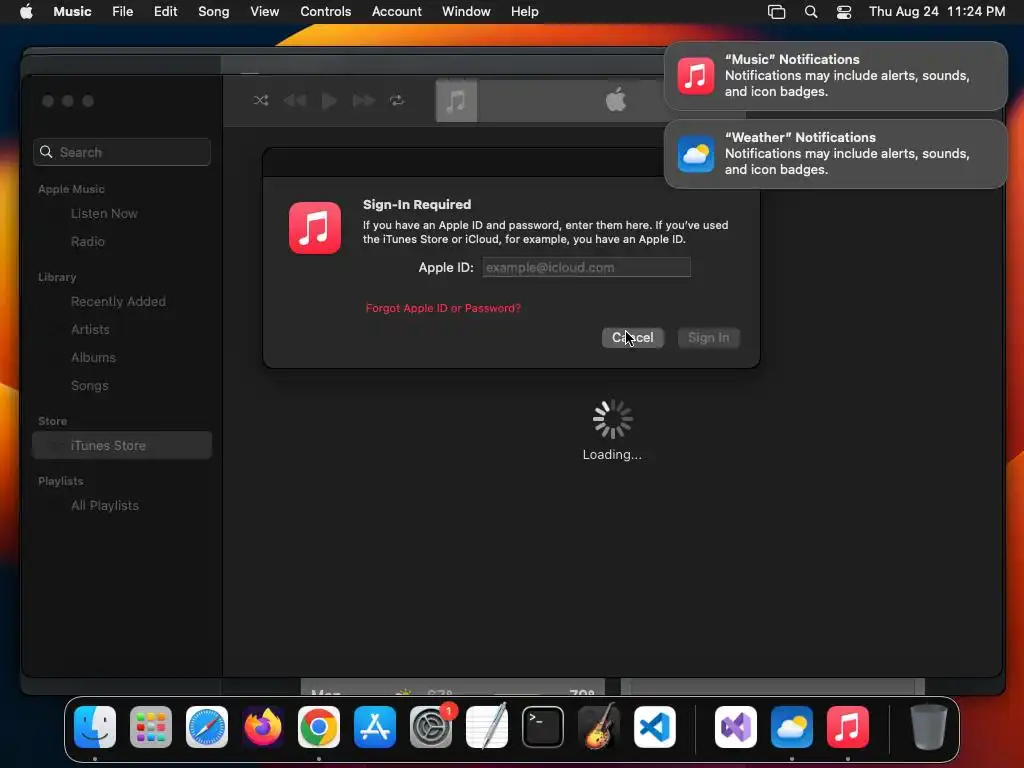Screen dimensions: 1024x768
Task: Open Music from the Dock
Action: coord(848,727)
